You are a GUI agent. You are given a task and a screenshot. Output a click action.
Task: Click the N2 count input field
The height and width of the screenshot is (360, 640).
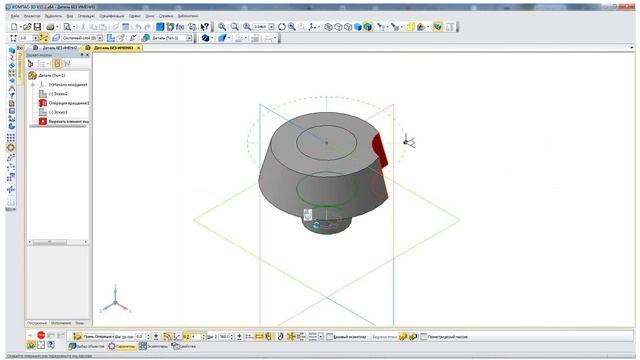click(x=196, y=336)
